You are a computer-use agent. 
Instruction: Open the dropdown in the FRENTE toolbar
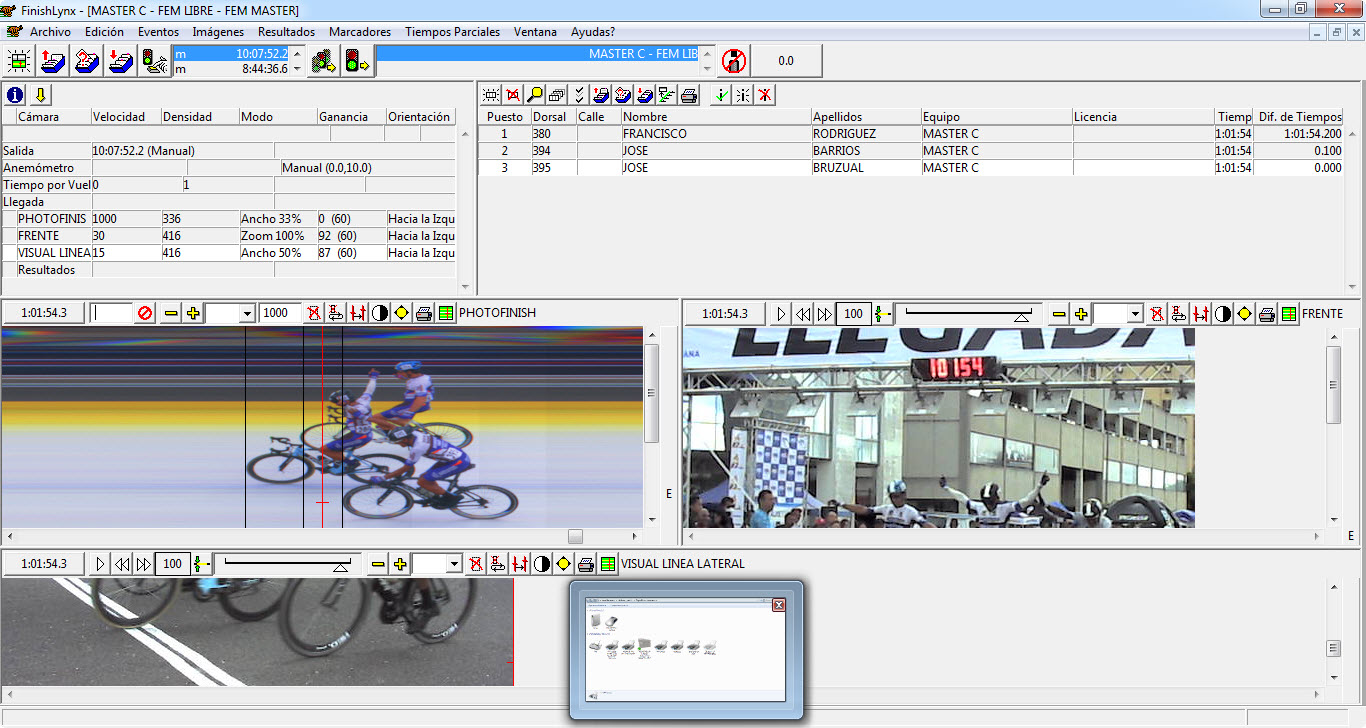(x=1134, y=314)
